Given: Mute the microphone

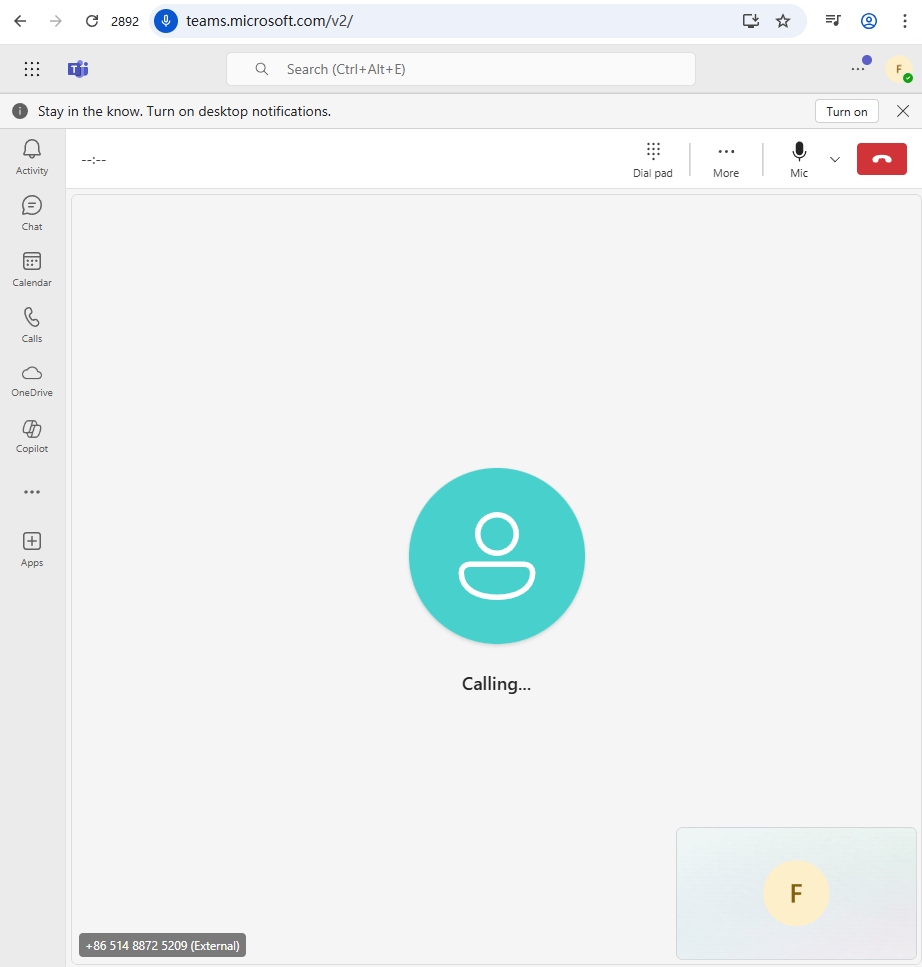Looking at the screenshot, I should (799, 160).
